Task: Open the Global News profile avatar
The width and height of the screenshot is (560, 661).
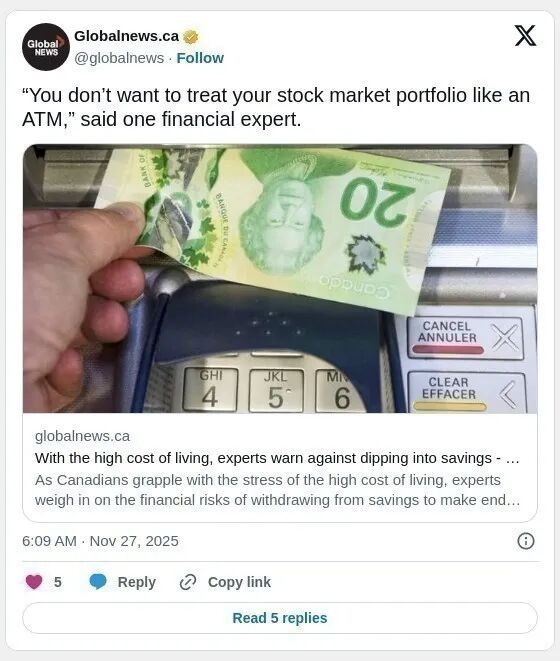Action: pyautogui.click(x=46, y=47)
